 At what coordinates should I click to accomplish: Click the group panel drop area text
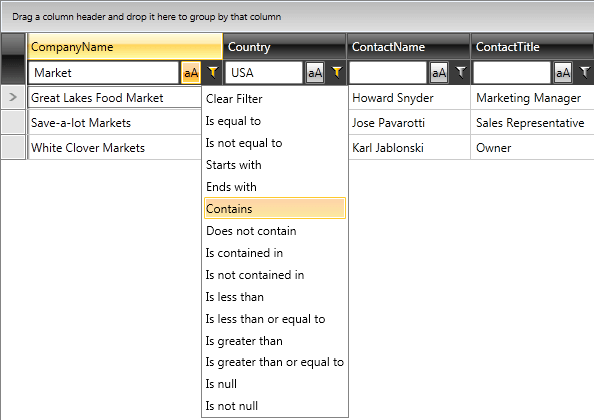coord(147,17)
